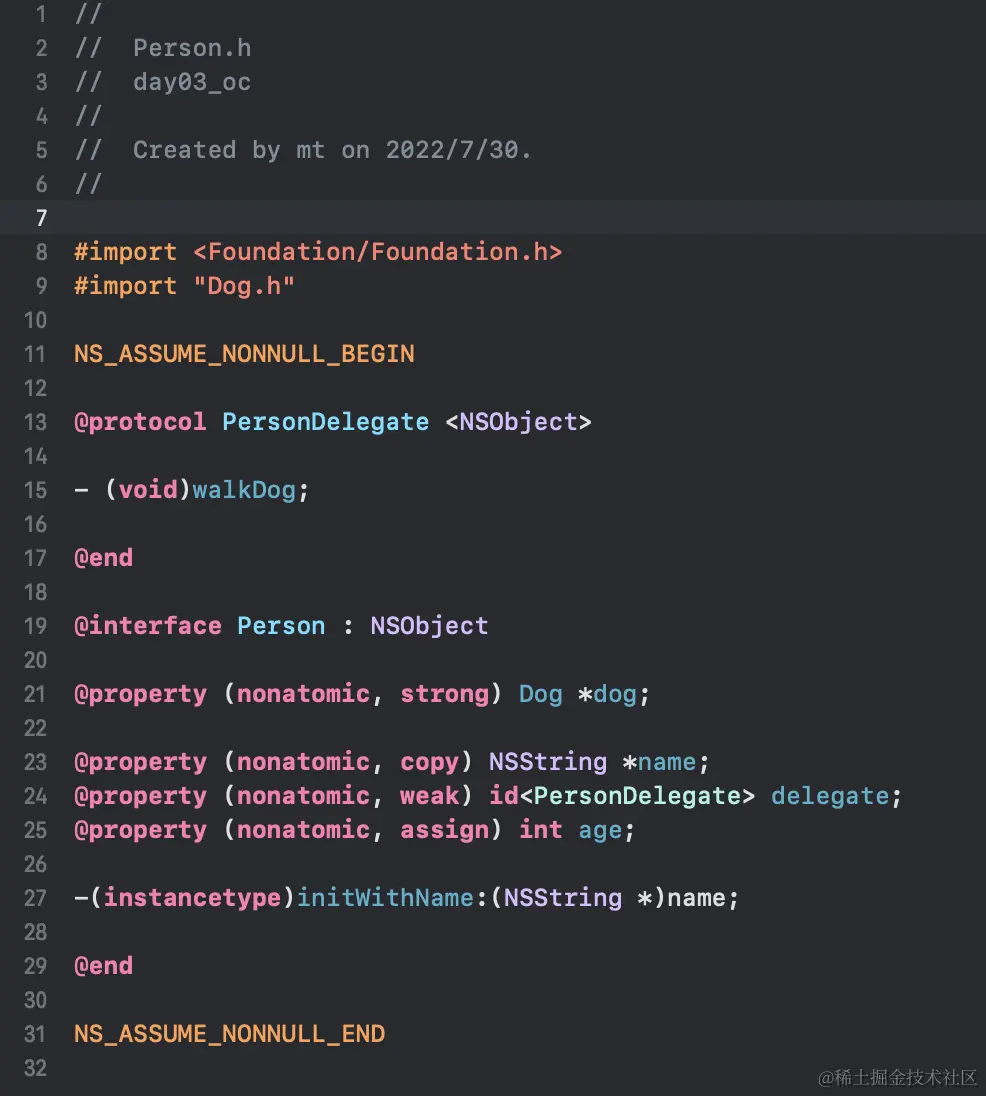Click the day03_oc project name comment
This screenshot has width=986, height=1096.
[192, 82]
